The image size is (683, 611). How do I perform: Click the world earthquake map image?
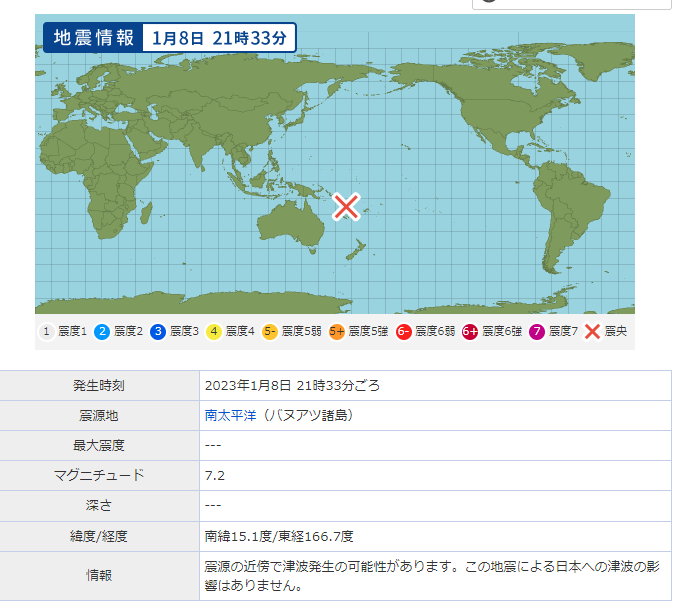(335, 164)
